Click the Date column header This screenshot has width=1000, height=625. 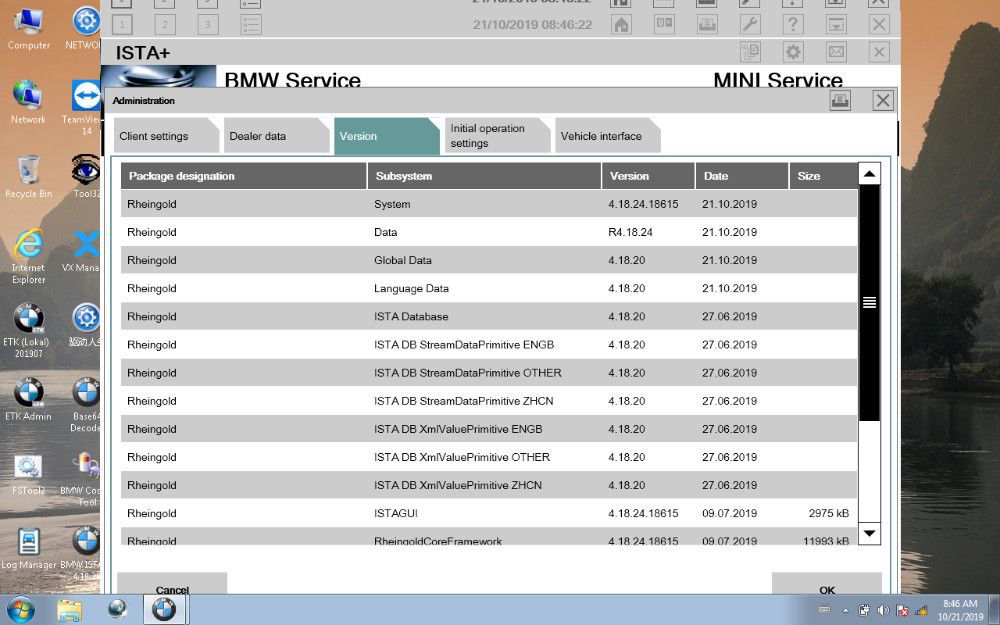pyautogui.click(x=742, y=176)
